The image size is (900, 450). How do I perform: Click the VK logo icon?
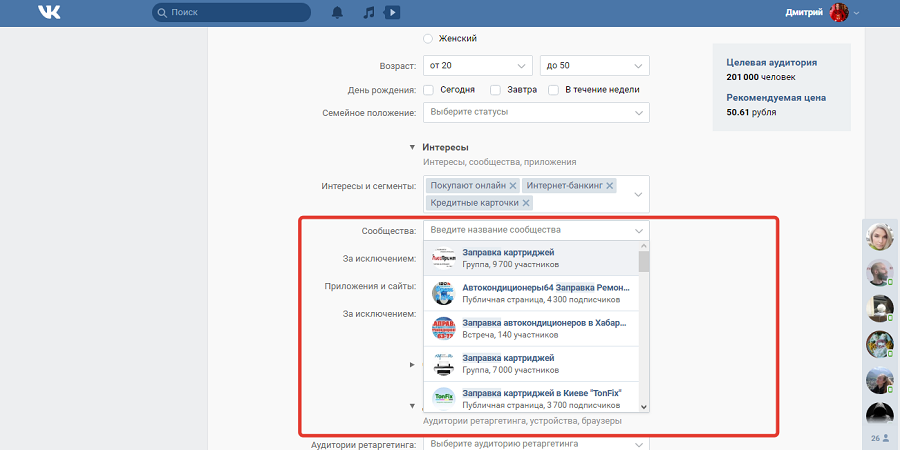click(x=49, y=13)
